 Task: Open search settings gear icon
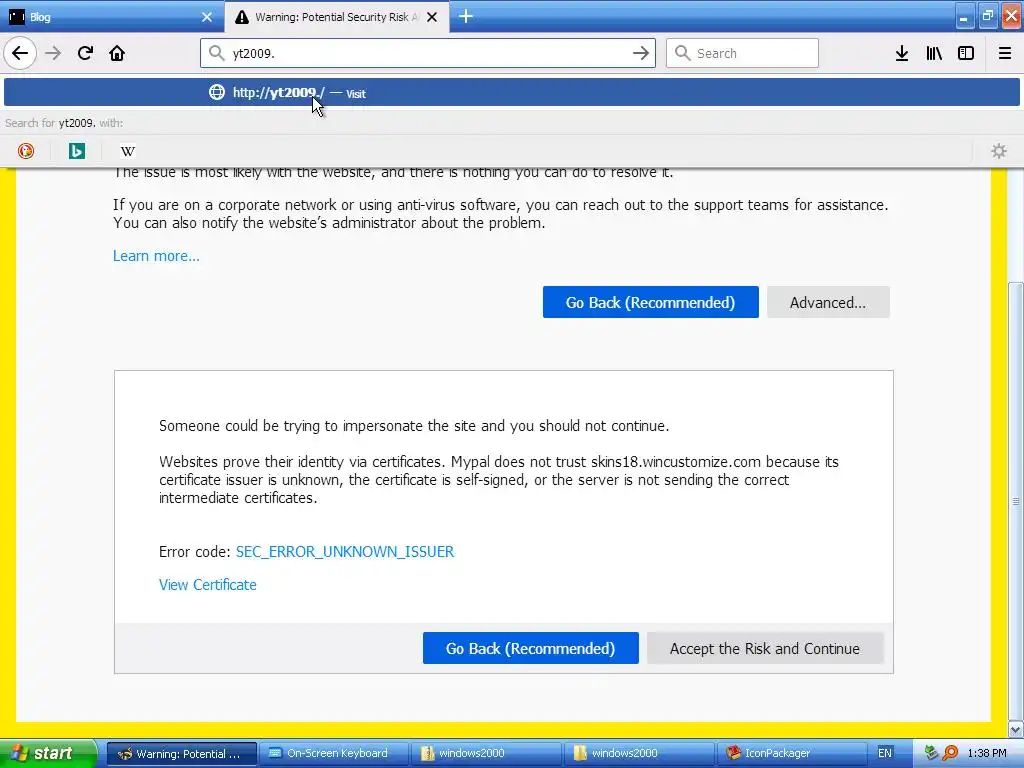point(999,151)
